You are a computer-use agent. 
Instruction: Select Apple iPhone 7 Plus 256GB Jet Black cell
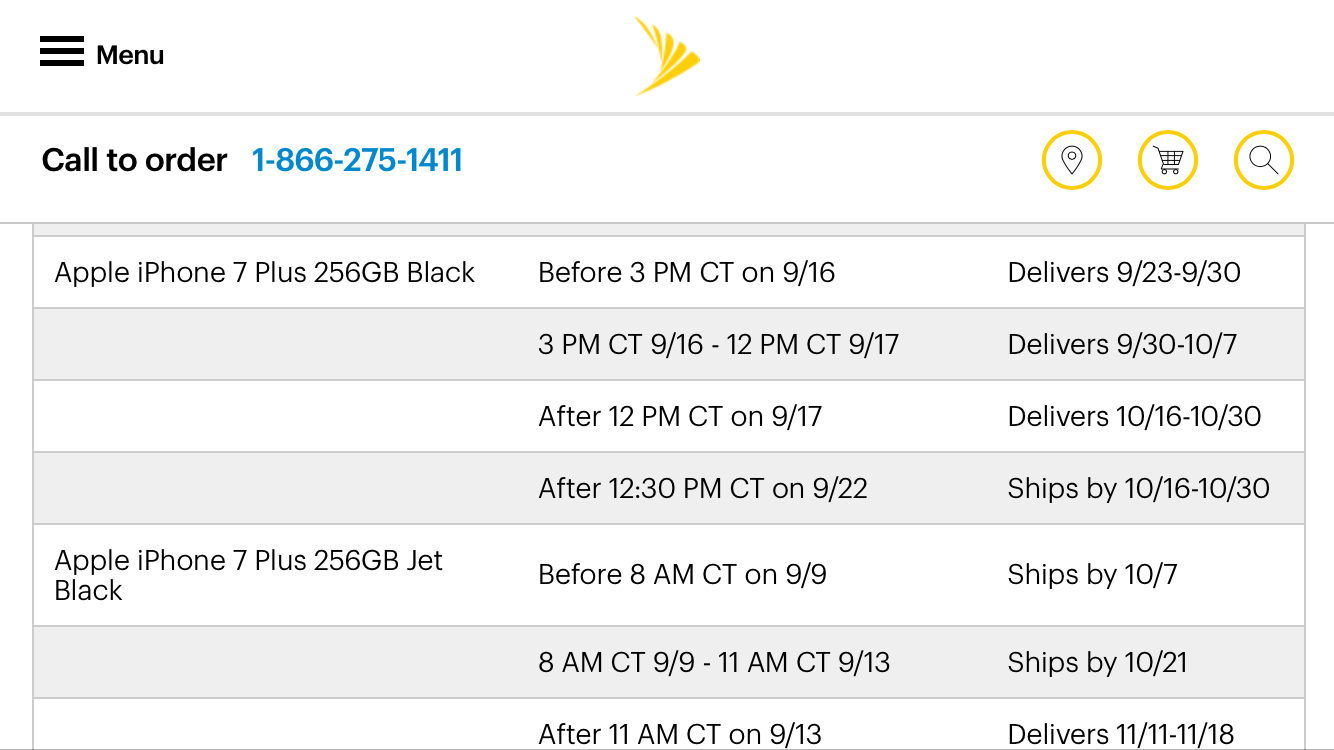[249, 575]
